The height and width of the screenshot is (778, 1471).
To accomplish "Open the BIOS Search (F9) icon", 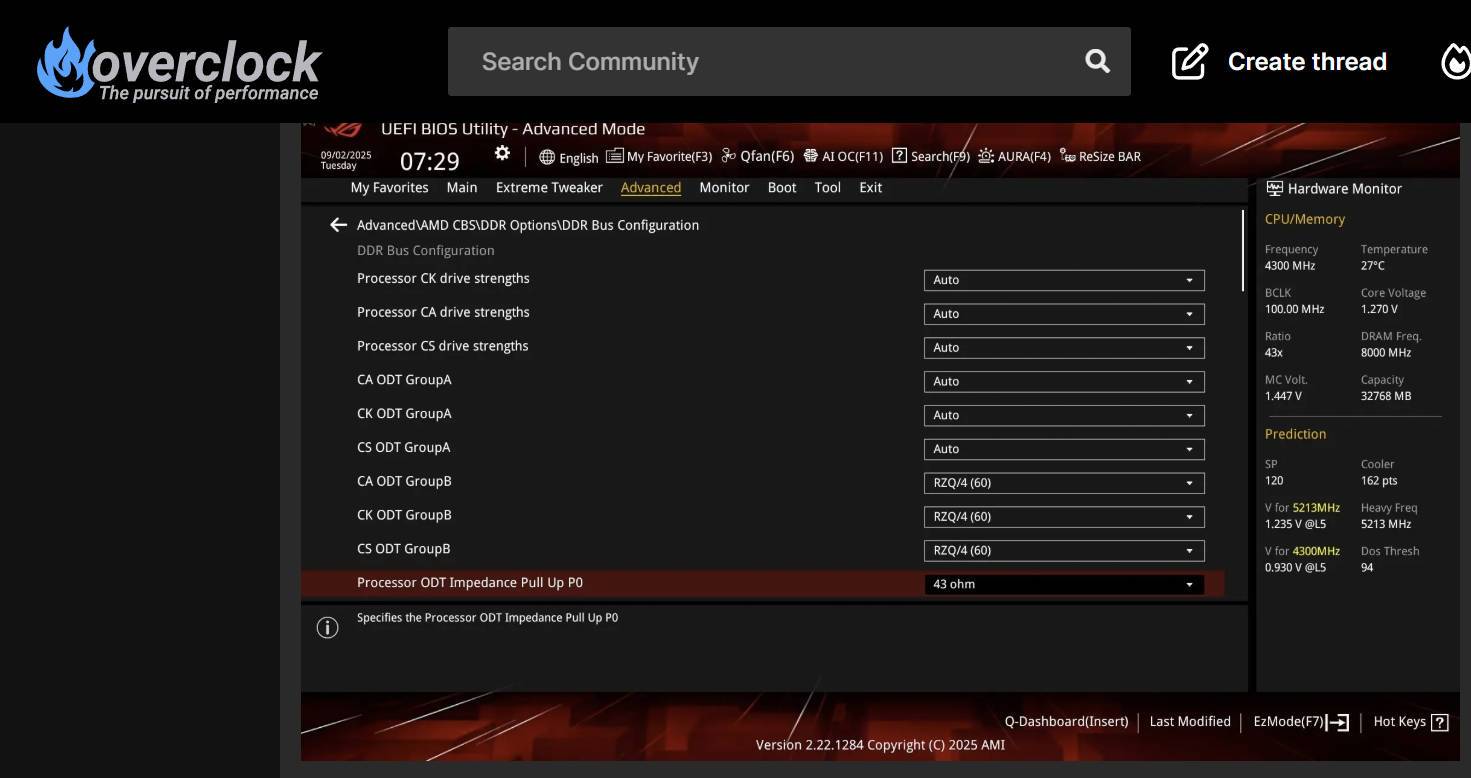I will pyautogui.click(x=899, y=156).
